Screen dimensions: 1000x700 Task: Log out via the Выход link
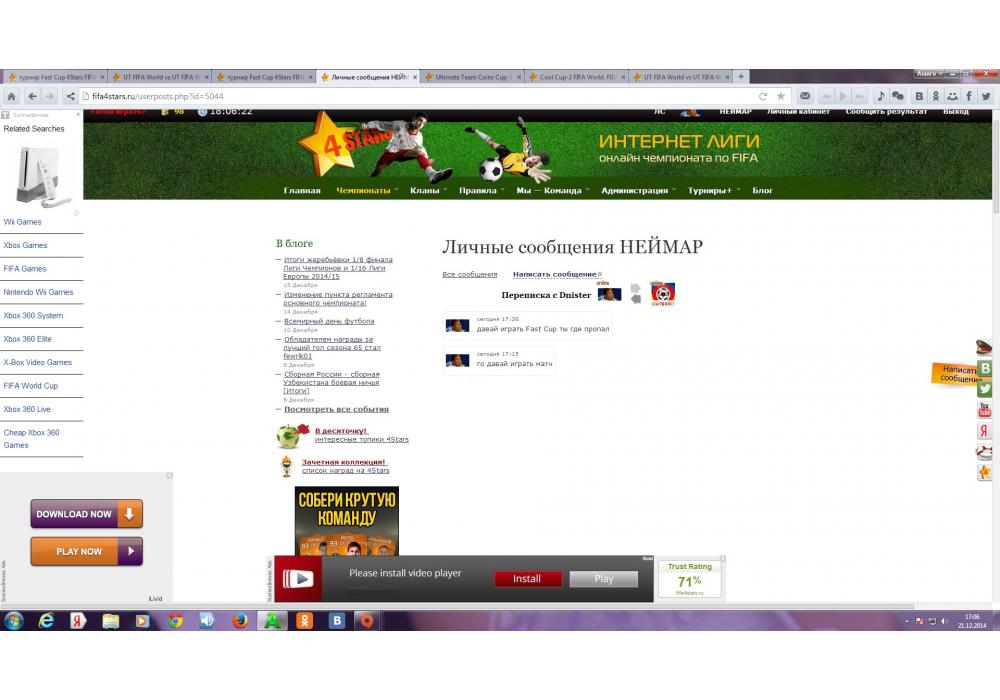point(955,112)
